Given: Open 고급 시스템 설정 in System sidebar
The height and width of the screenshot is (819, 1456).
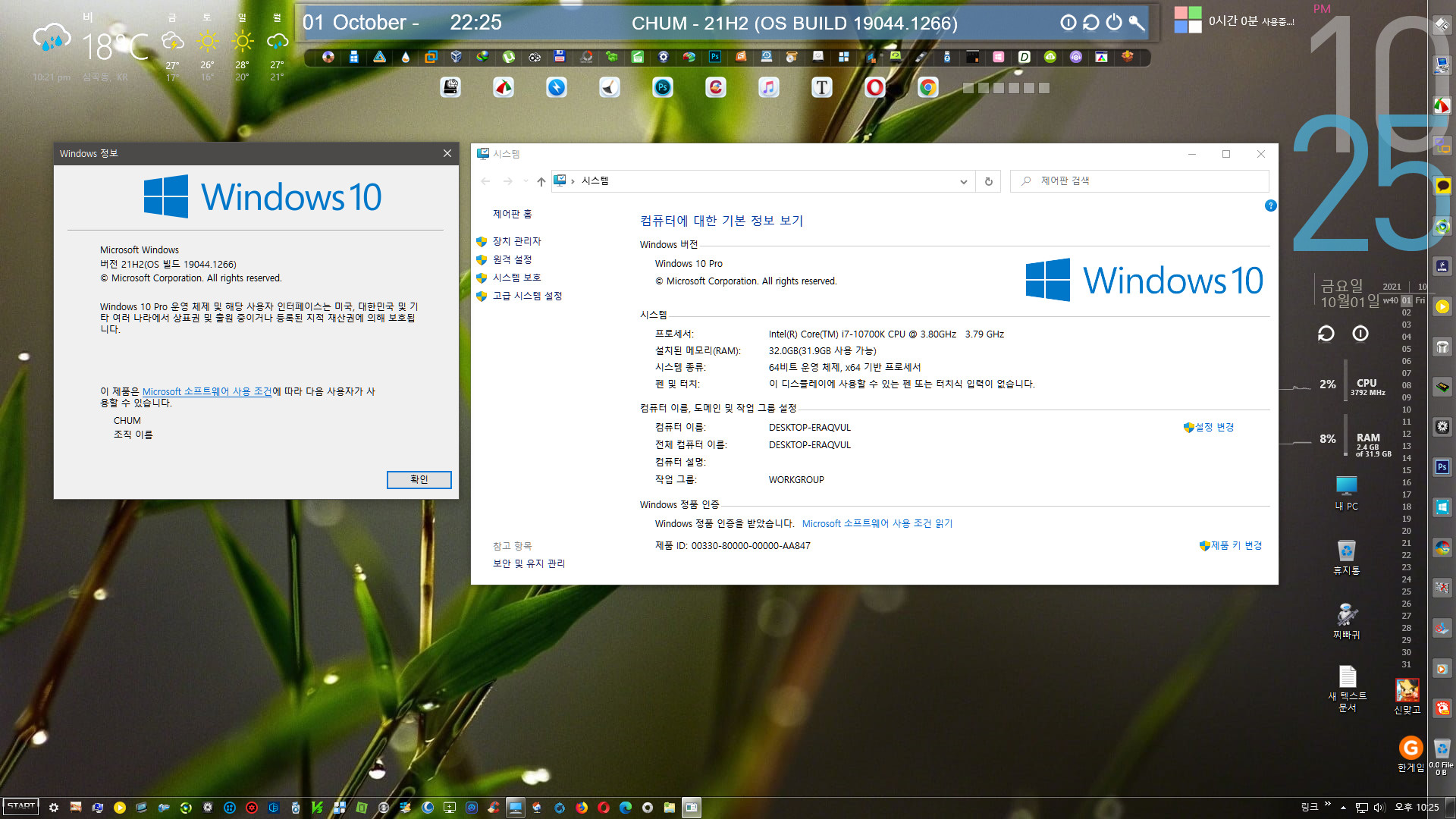Looking at the screenshot, I should 527,296.
